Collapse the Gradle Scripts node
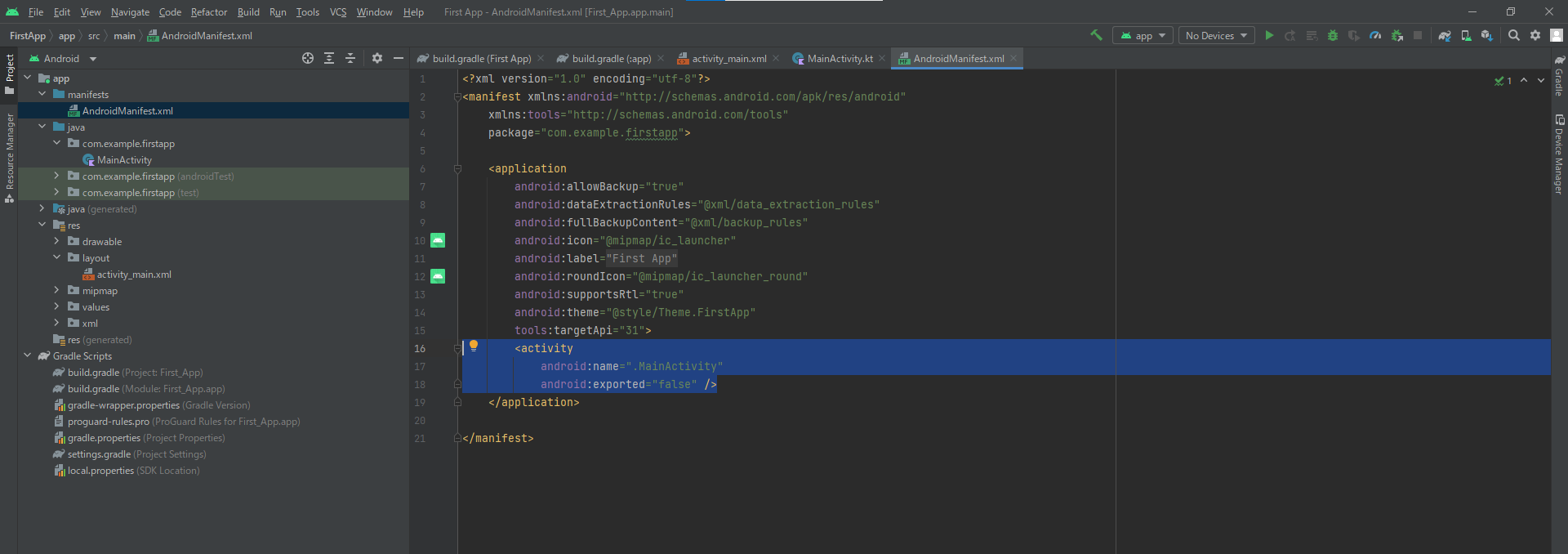This screenshot has width=1568, height=554. pyautogui.click(x=28, y=355)
